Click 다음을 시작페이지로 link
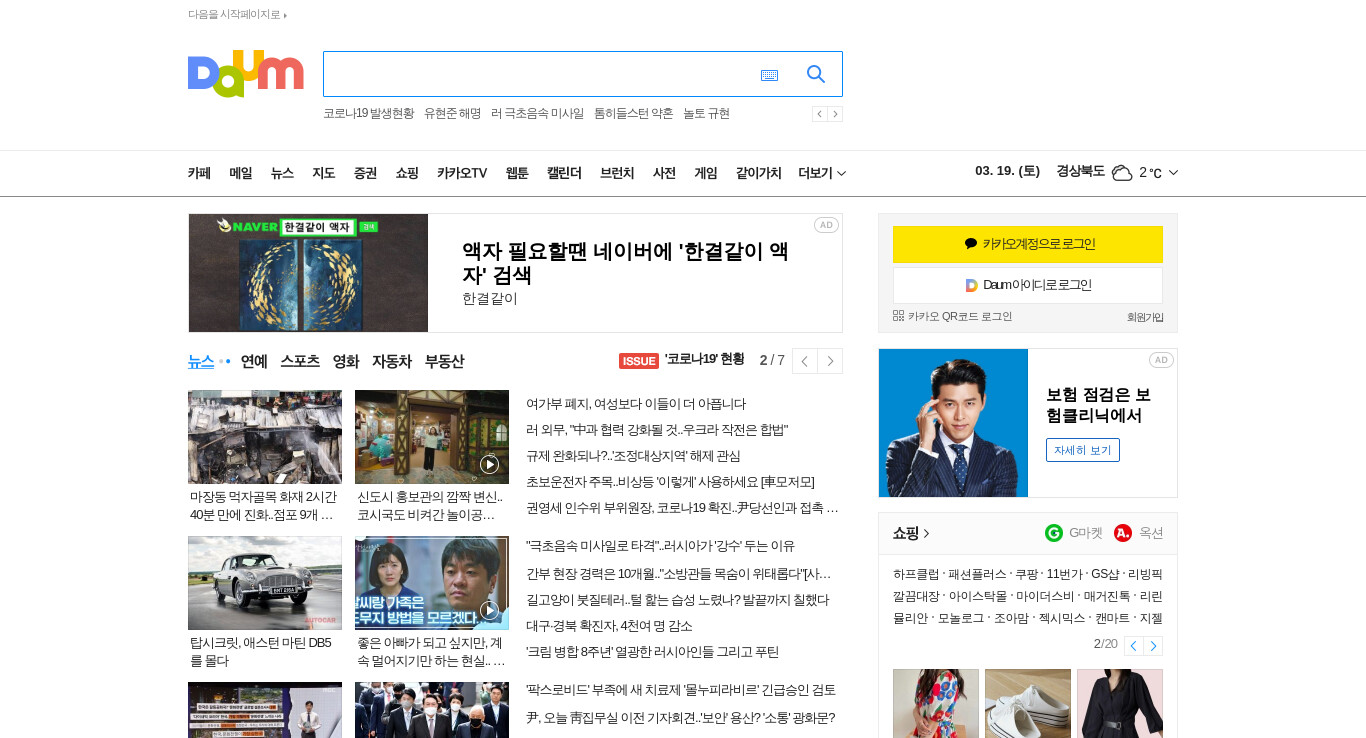The image size is (1366, 738). (x=237, y=14)
